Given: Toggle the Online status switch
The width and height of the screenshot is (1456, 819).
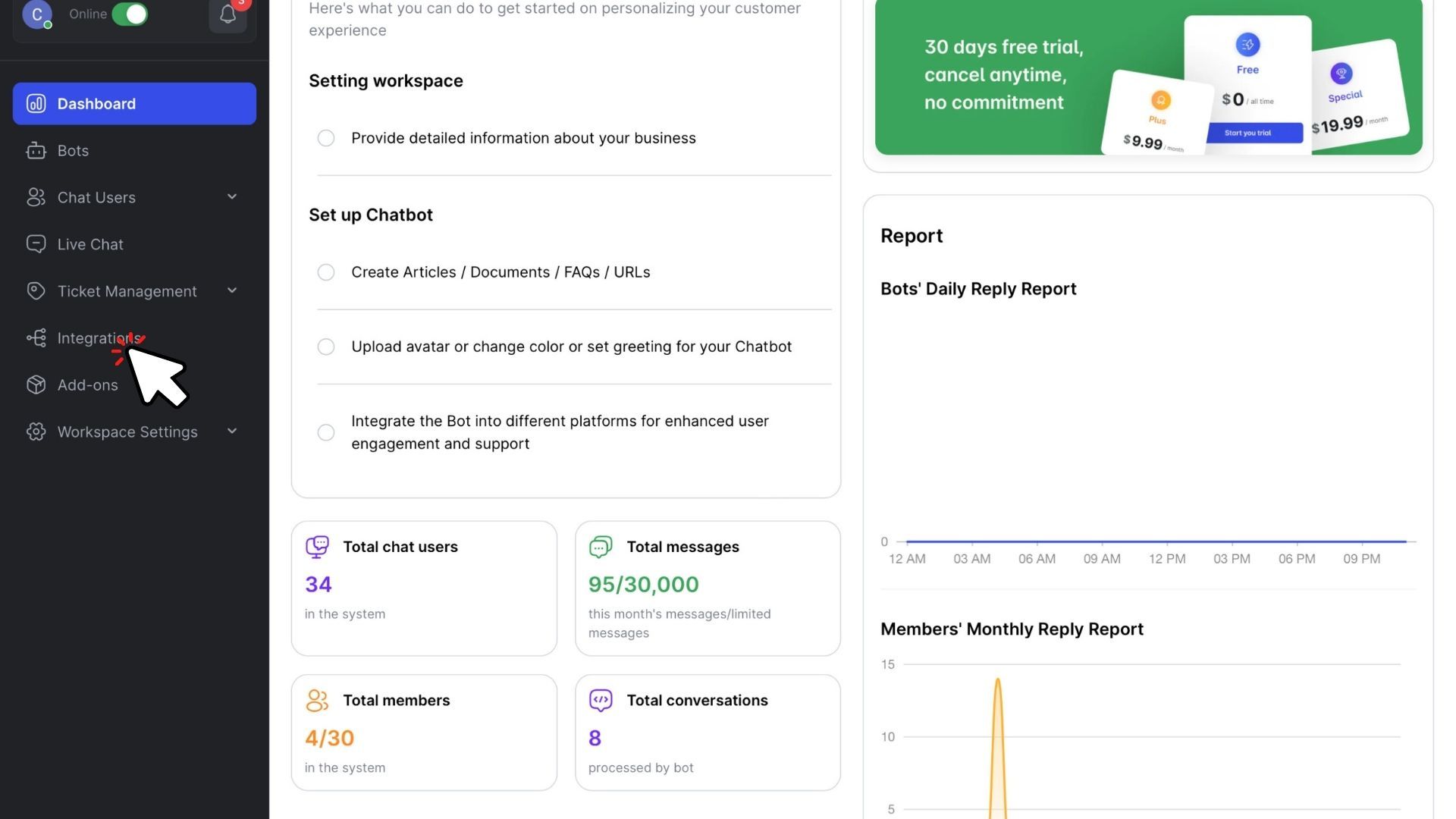Looking at the screenshot, I should (130, 14).
